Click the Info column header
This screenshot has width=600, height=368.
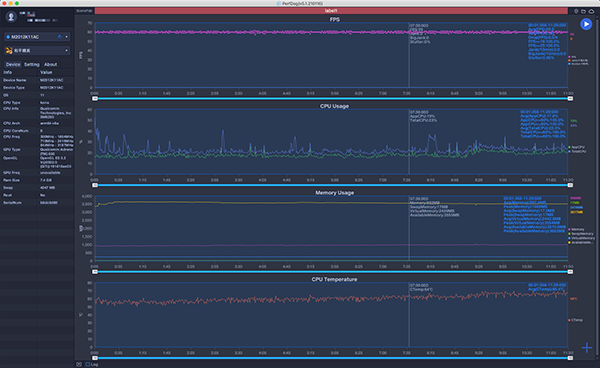(8, 72)
